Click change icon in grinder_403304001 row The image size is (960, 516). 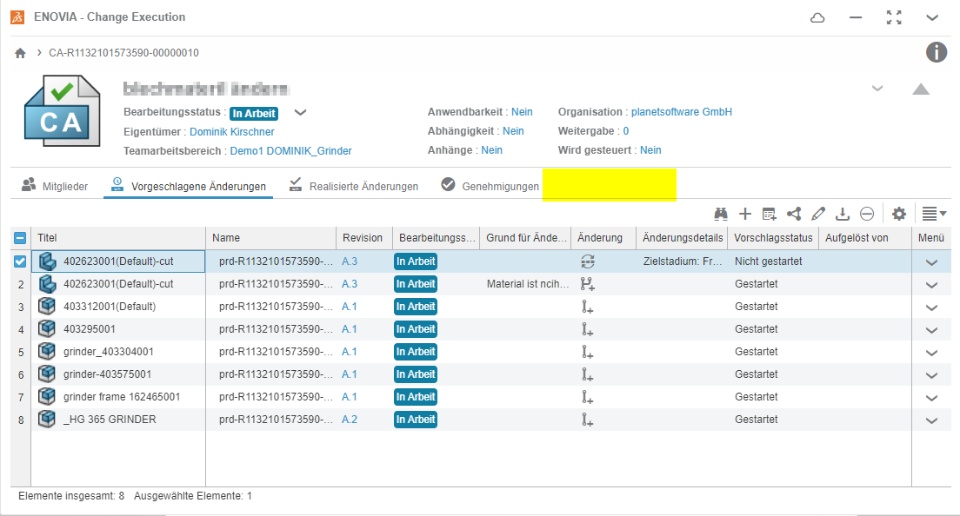pos(587,352)
